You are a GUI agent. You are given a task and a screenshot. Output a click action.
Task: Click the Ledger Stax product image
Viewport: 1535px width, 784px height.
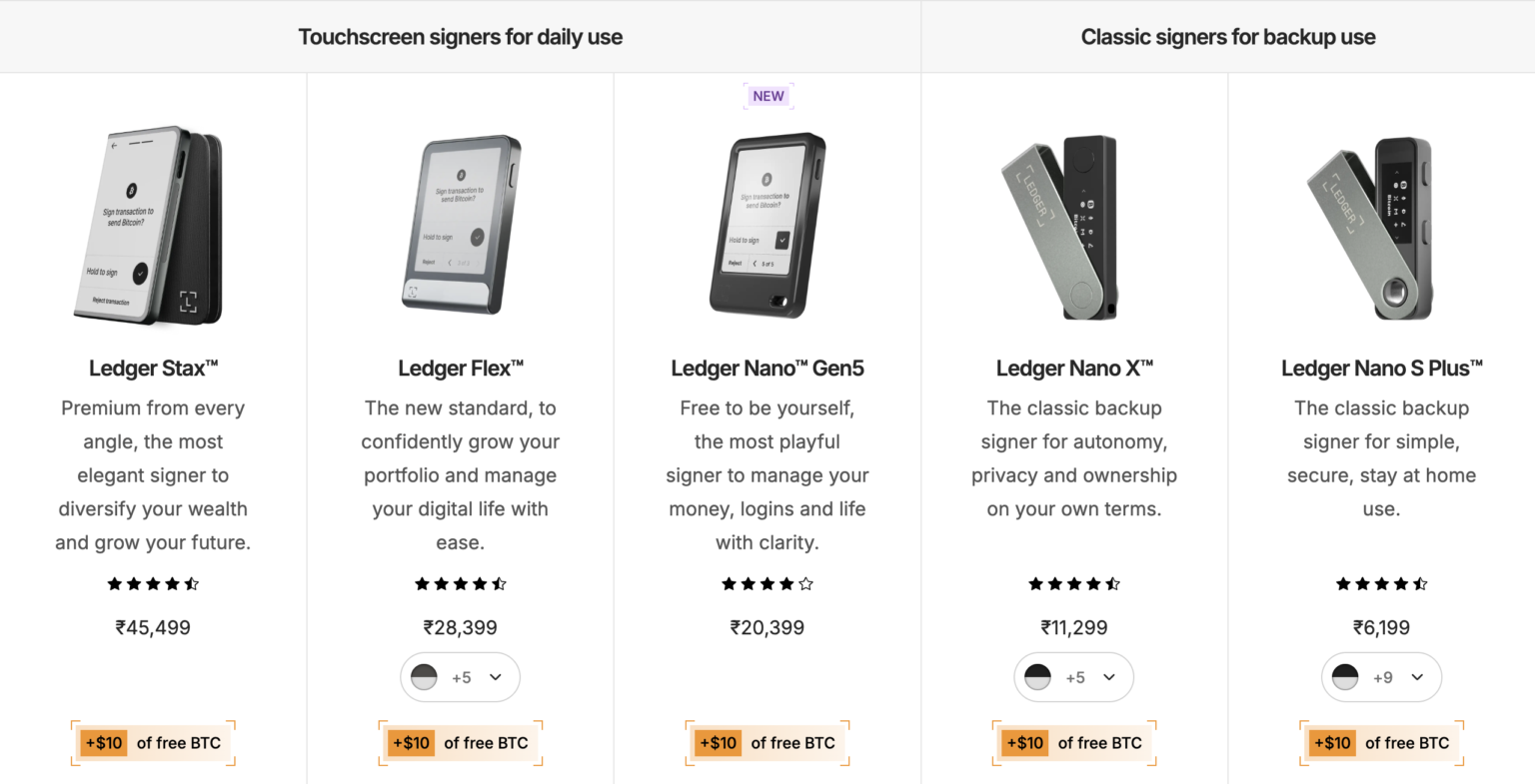click(152, 225)
